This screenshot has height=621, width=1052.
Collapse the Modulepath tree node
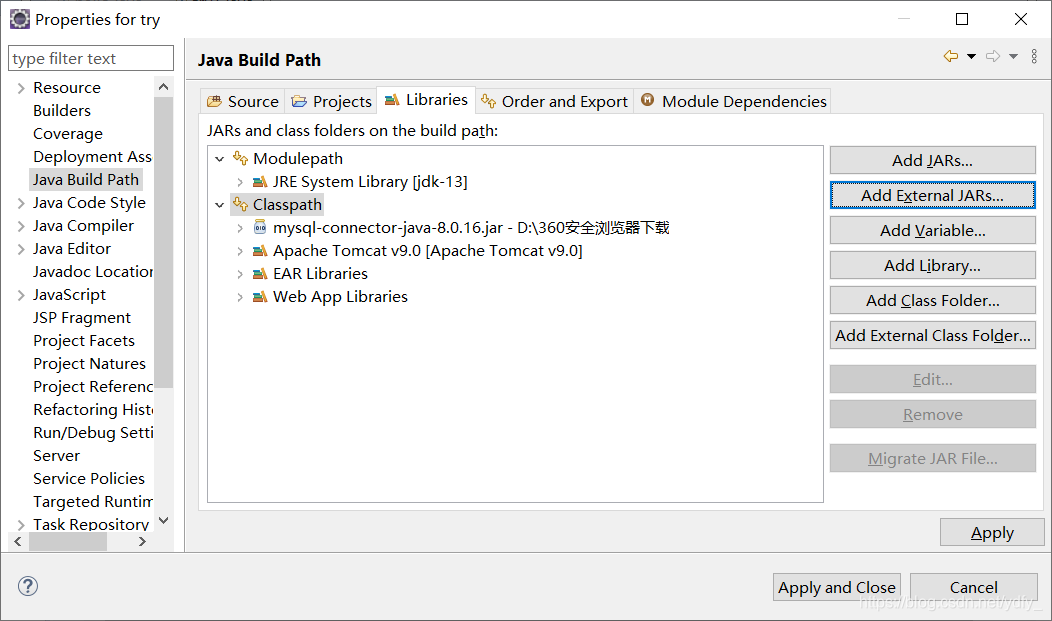[x=219, y=159]
